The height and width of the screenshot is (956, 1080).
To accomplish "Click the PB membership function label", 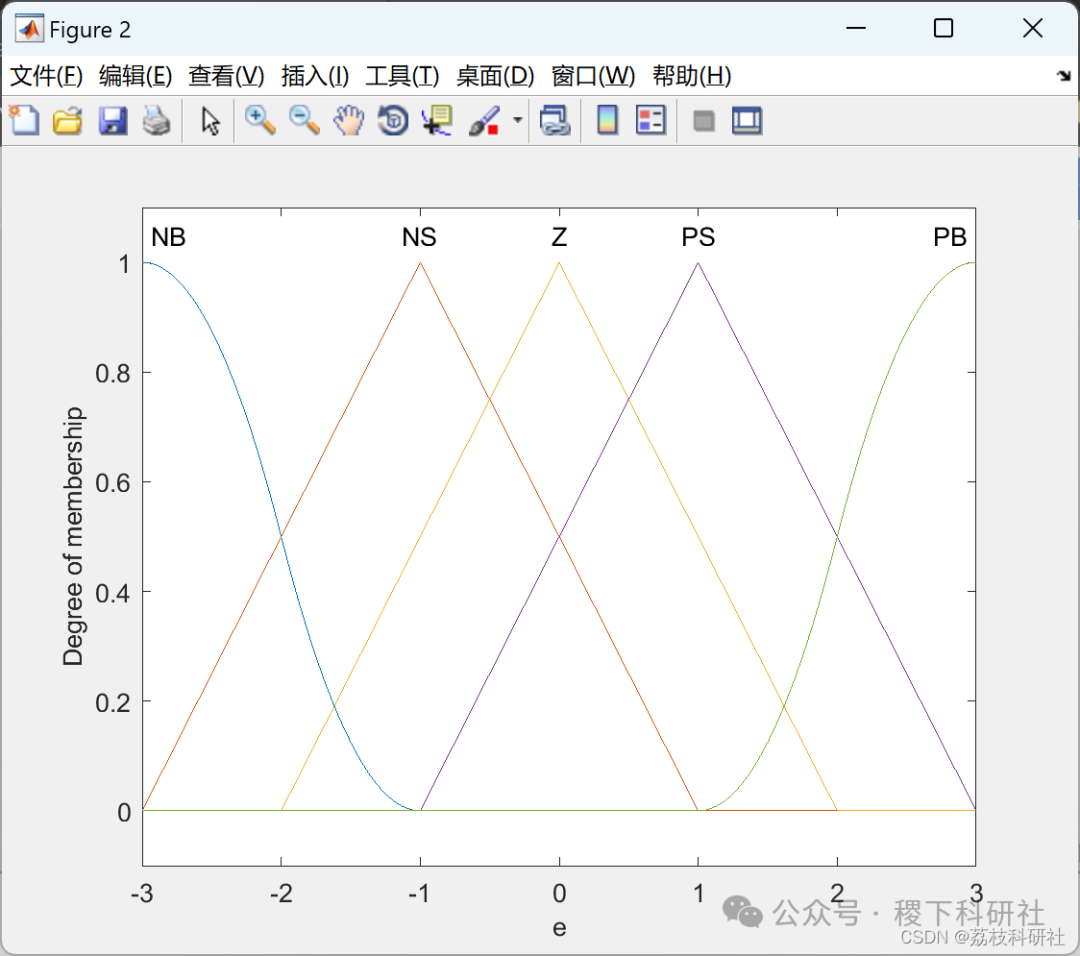I will tap(950, 238).
